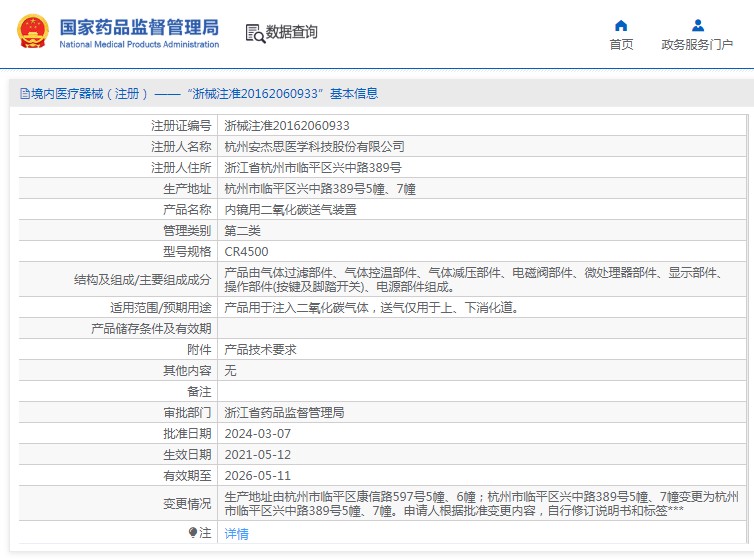Click 适用范围 value about 二氧化碳气体
The height and width of the screenshot is (559, 754).
pyautogui.click(x=371, y=307)
